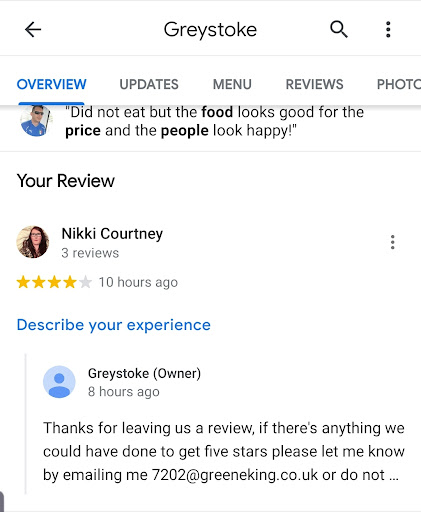Switch to the Photos tab
This screenshot has width=421, height=512.
coord(399,84)
